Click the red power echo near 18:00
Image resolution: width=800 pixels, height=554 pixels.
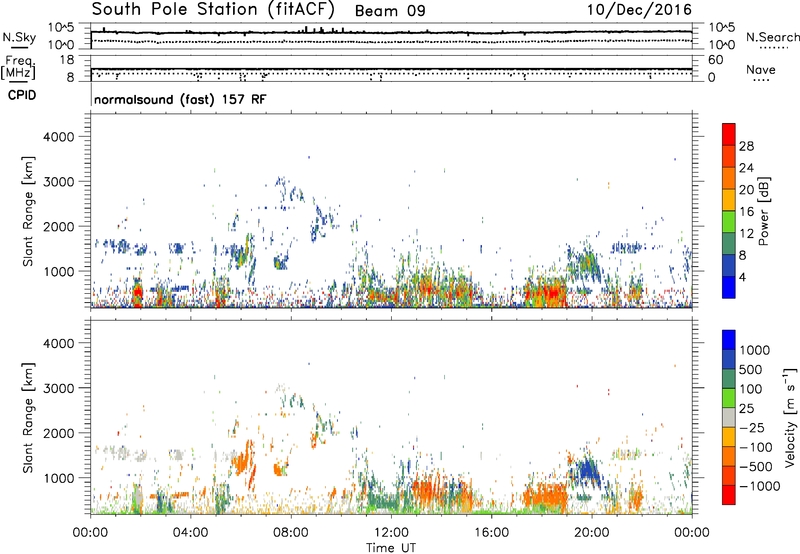(x=550, y=293)
